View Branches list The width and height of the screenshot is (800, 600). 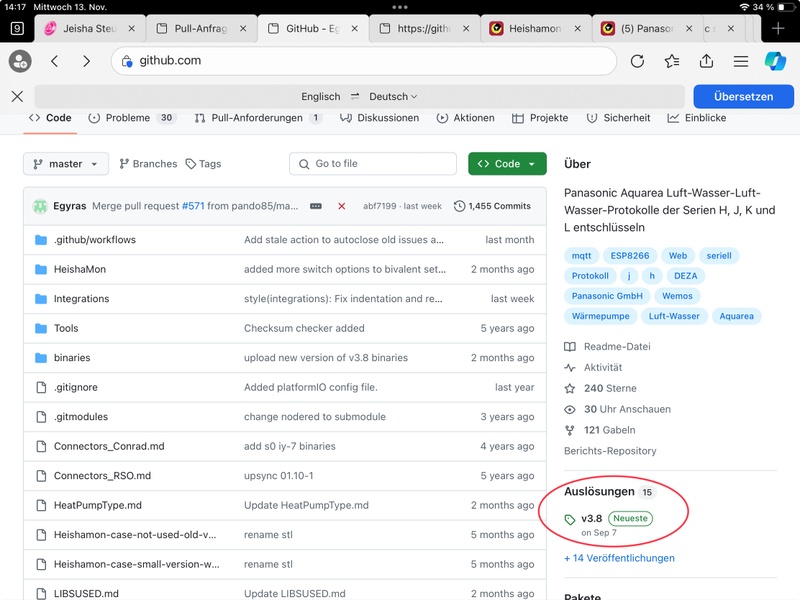point(148,164)
